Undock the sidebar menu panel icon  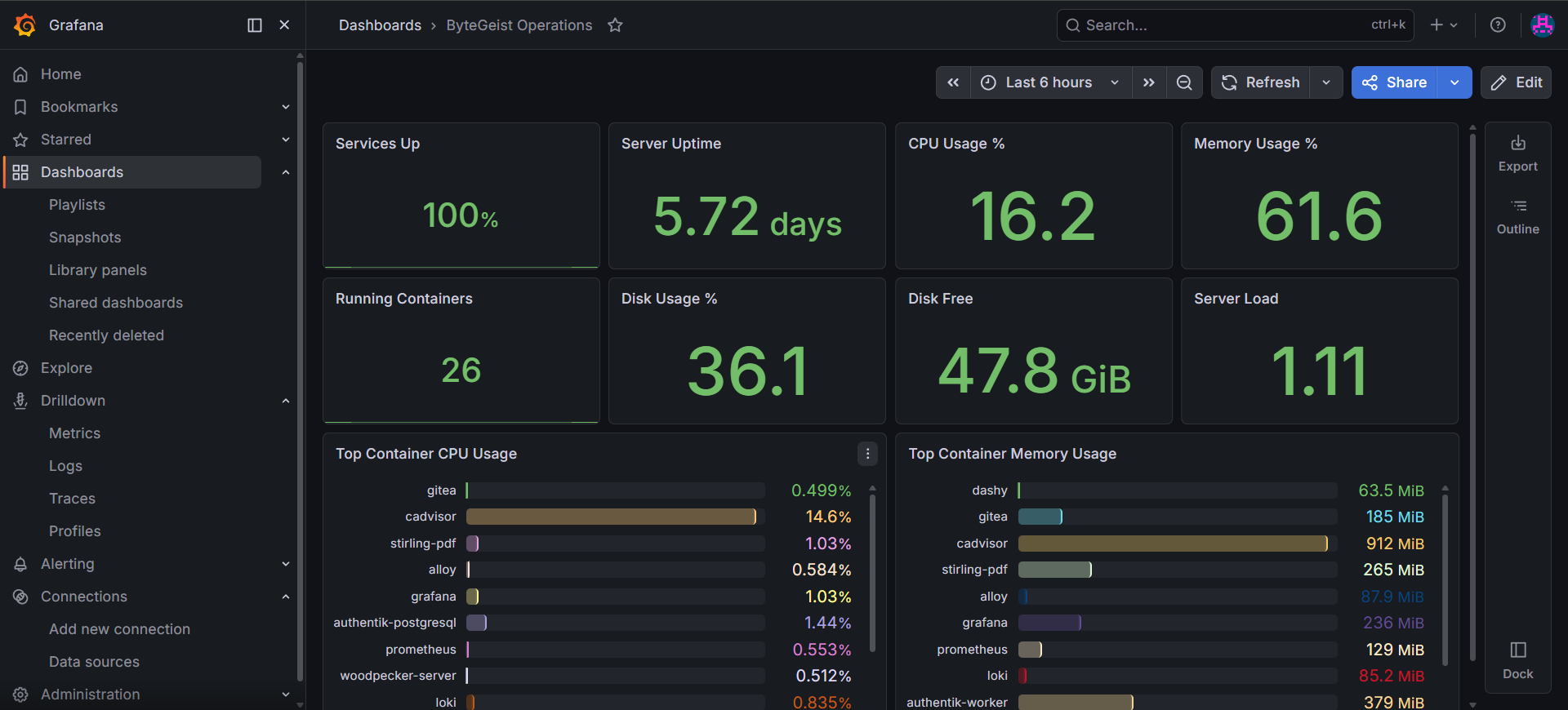pos(255,25)
